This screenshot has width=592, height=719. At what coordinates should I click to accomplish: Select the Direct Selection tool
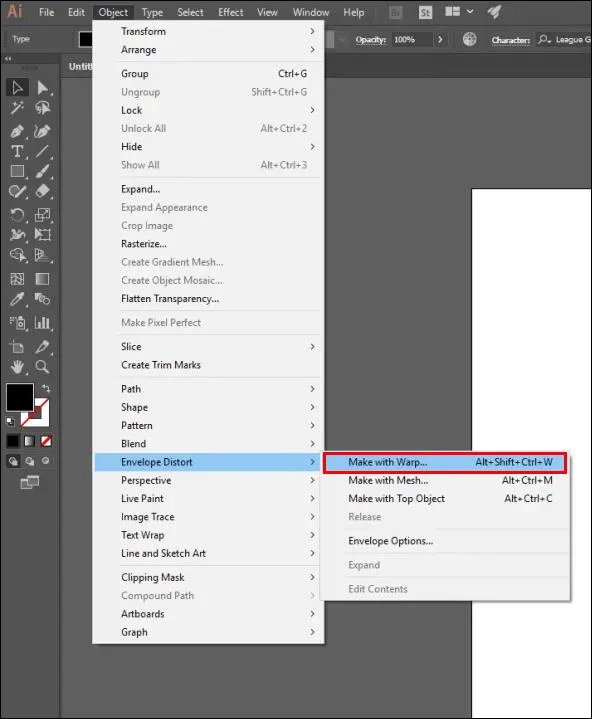tap(43, 87)
